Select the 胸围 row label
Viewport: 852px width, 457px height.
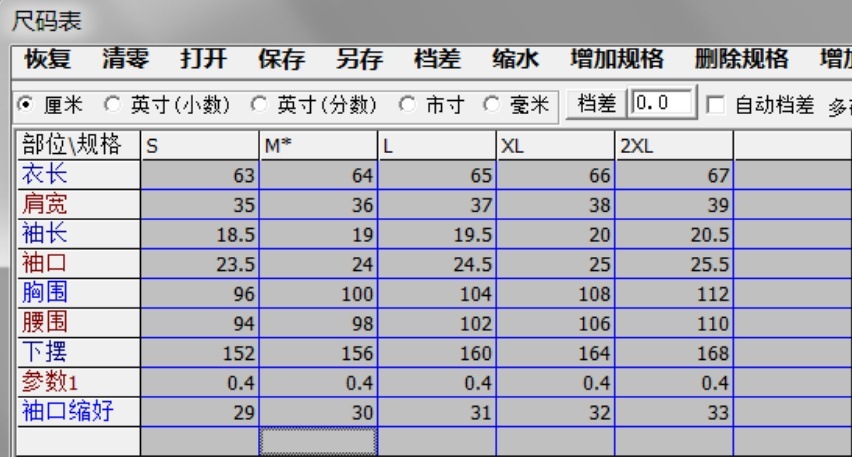pos(79,293)
